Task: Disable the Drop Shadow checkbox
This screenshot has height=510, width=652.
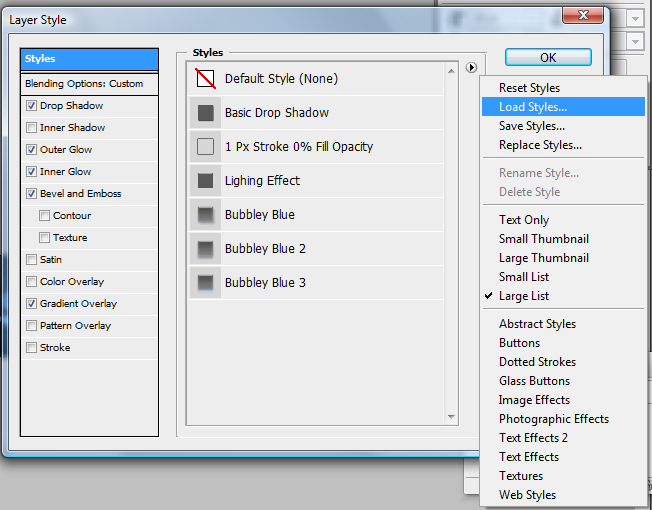Action: [x=32, y=106]
